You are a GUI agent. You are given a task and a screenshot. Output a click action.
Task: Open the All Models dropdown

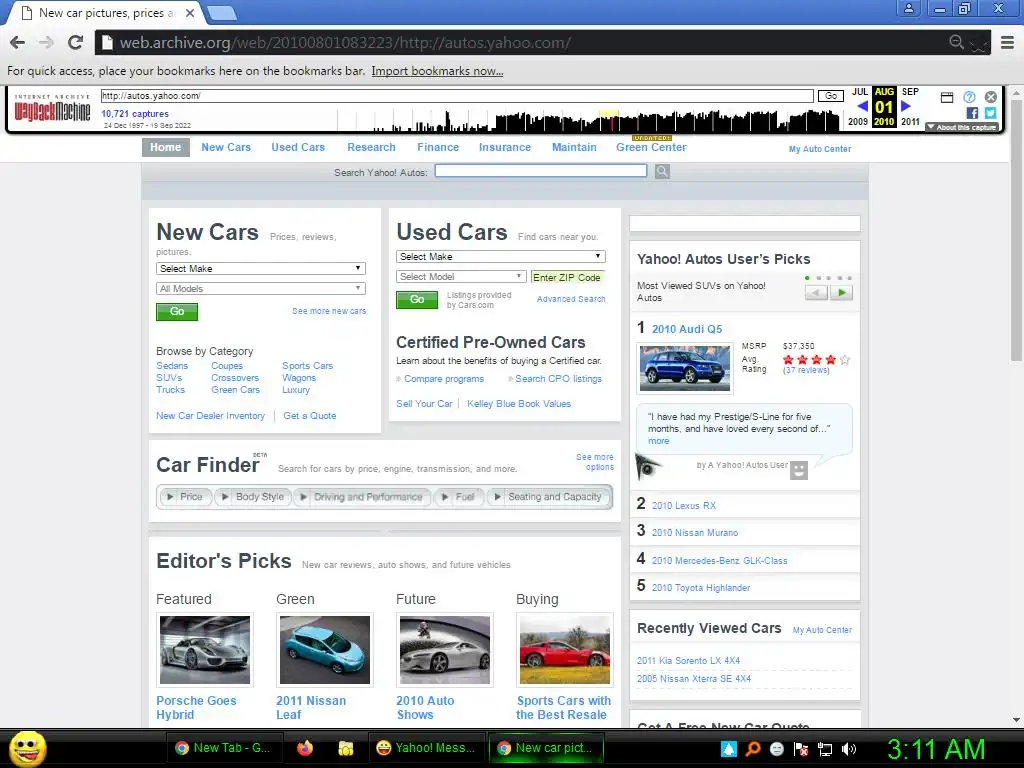[261, 289]
